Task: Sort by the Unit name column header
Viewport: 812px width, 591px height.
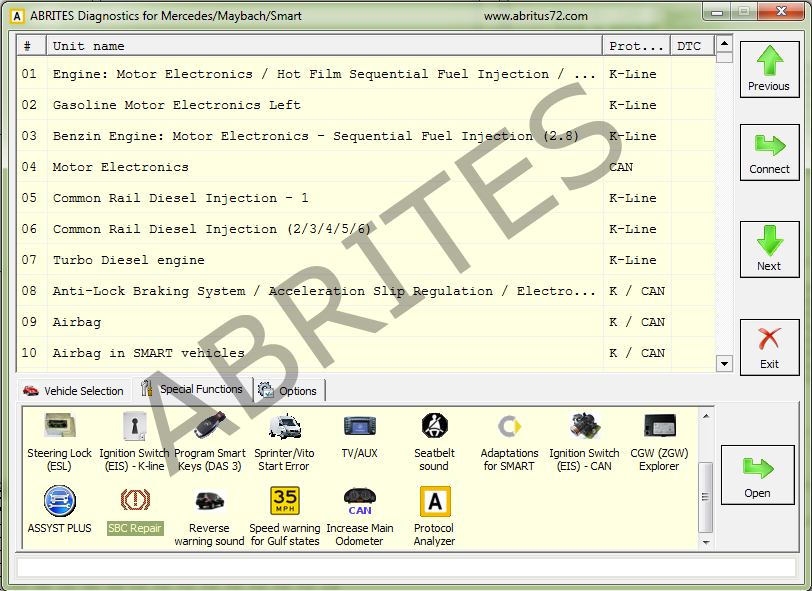Action: tap(324, 46)
